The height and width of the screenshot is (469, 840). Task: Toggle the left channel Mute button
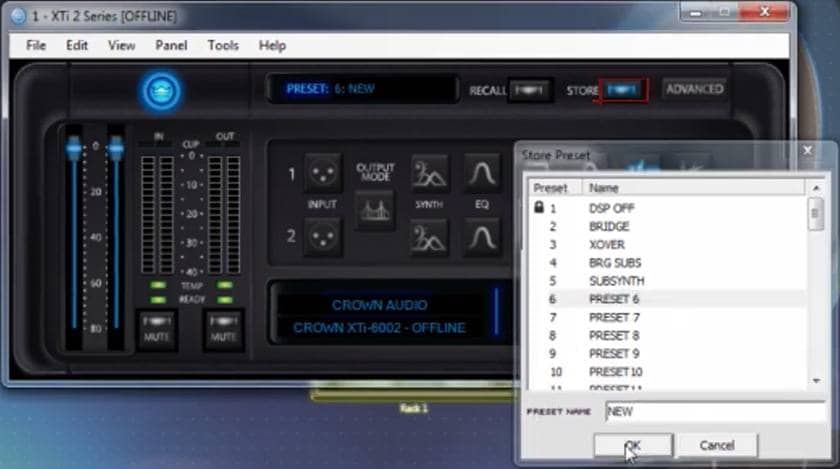pyautogui.click(x=156, y=328)
